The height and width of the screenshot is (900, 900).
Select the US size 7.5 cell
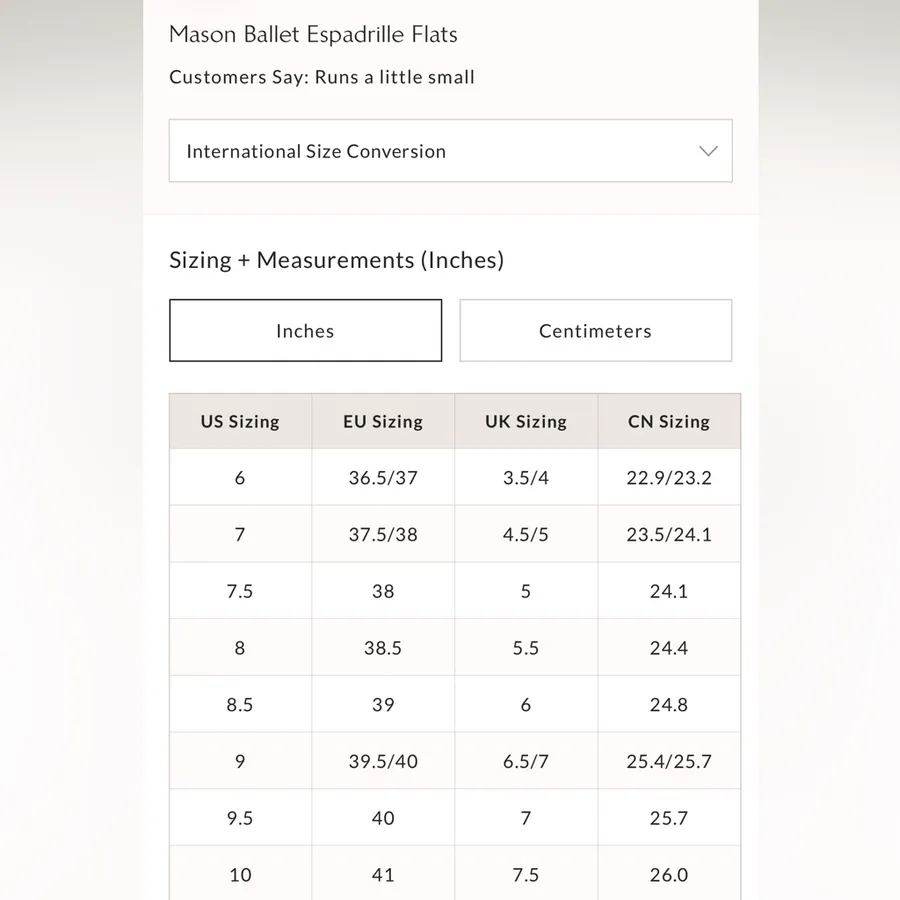(x=240, y=591)
